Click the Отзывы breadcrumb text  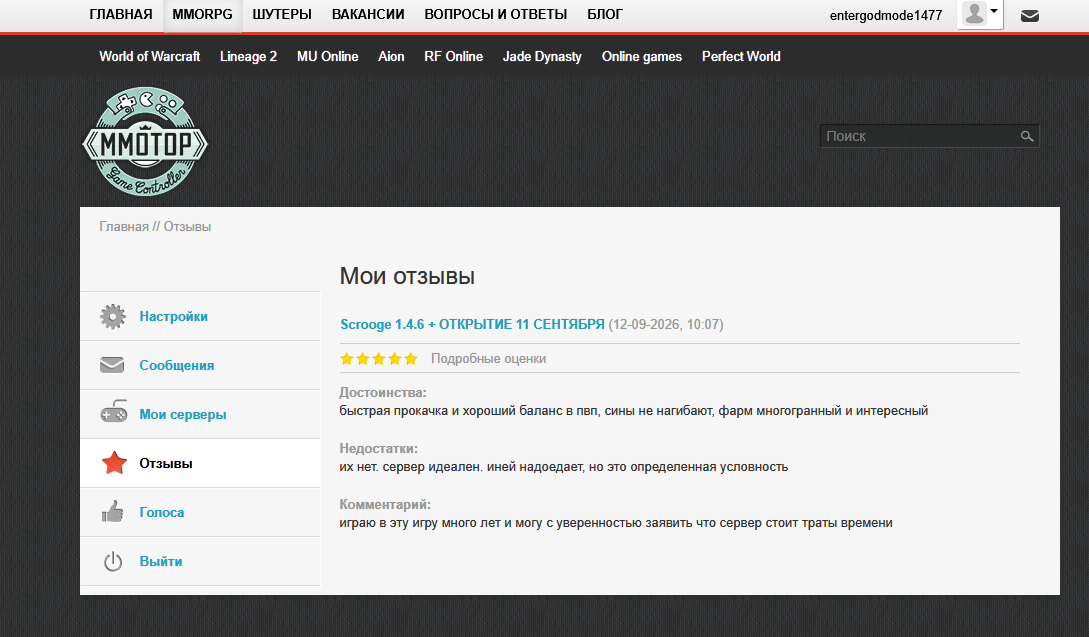pos(188,226)
